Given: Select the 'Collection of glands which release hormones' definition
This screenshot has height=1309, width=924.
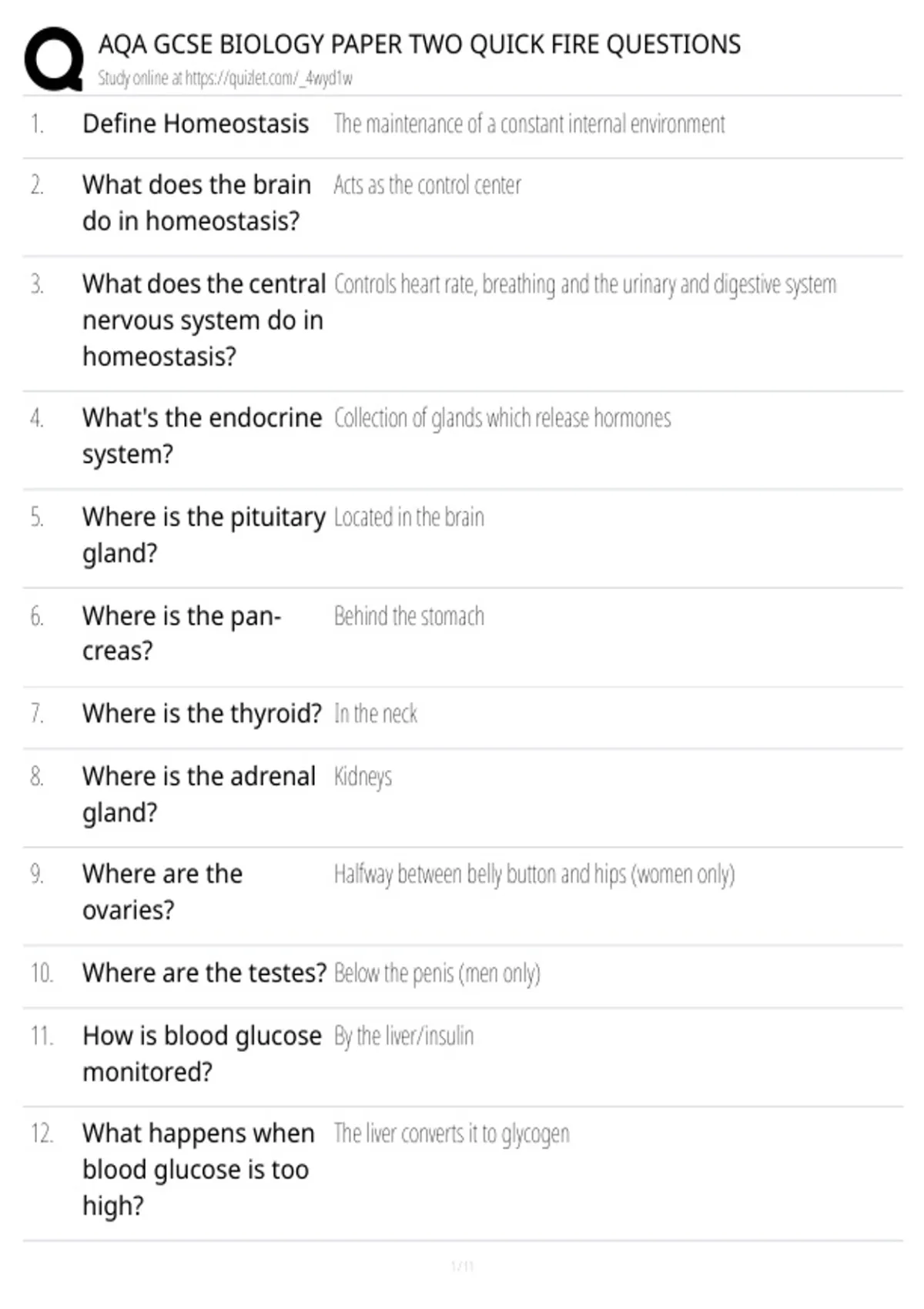Looking at the screenshot, I should click(x=502, y=418).
